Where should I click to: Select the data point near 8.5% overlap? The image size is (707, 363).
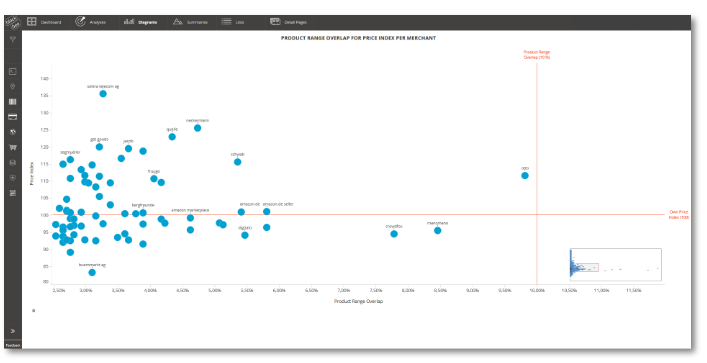pyautogui.click(x=437, y=230)
